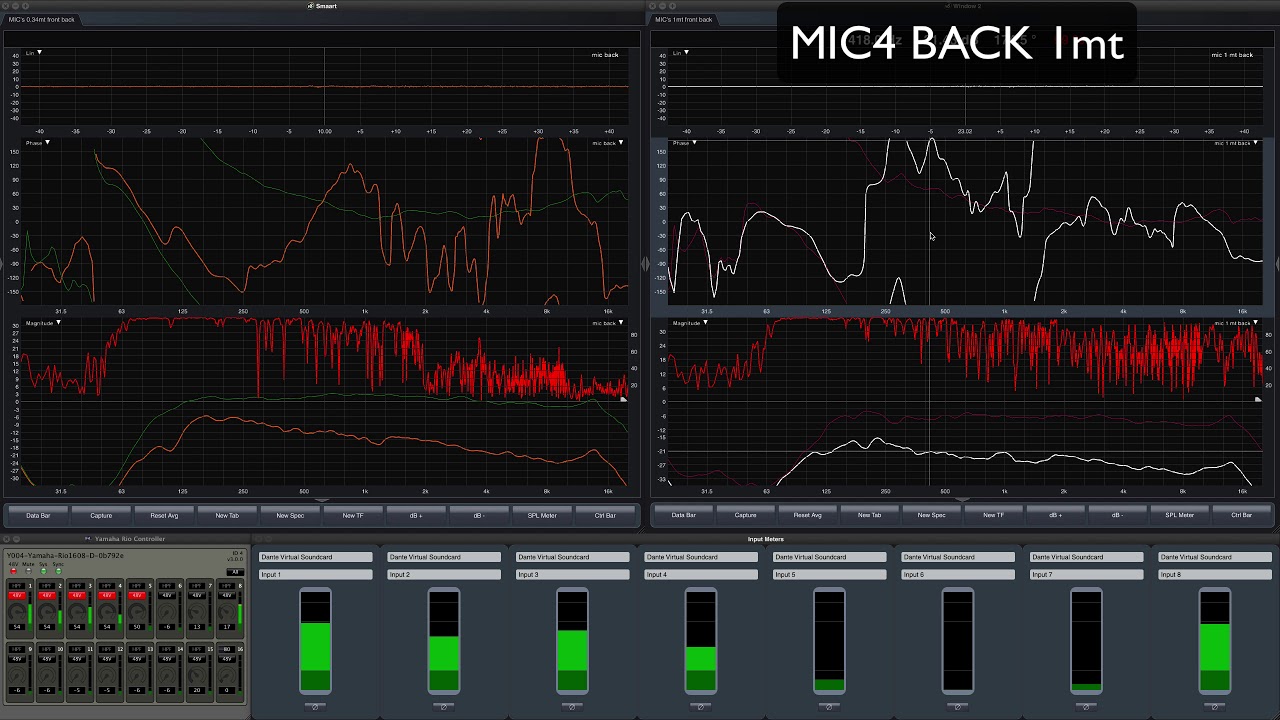Image resolution: width=1280 pixels, height=720 pixels.
Task: Click Capture in left Smaart window
Action: tap(101, 515)
